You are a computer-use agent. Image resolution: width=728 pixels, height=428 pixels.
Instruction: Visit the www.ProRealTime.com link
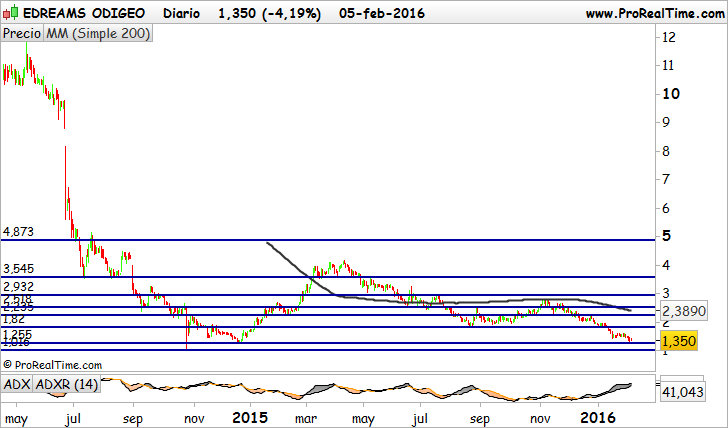[655, 13]
